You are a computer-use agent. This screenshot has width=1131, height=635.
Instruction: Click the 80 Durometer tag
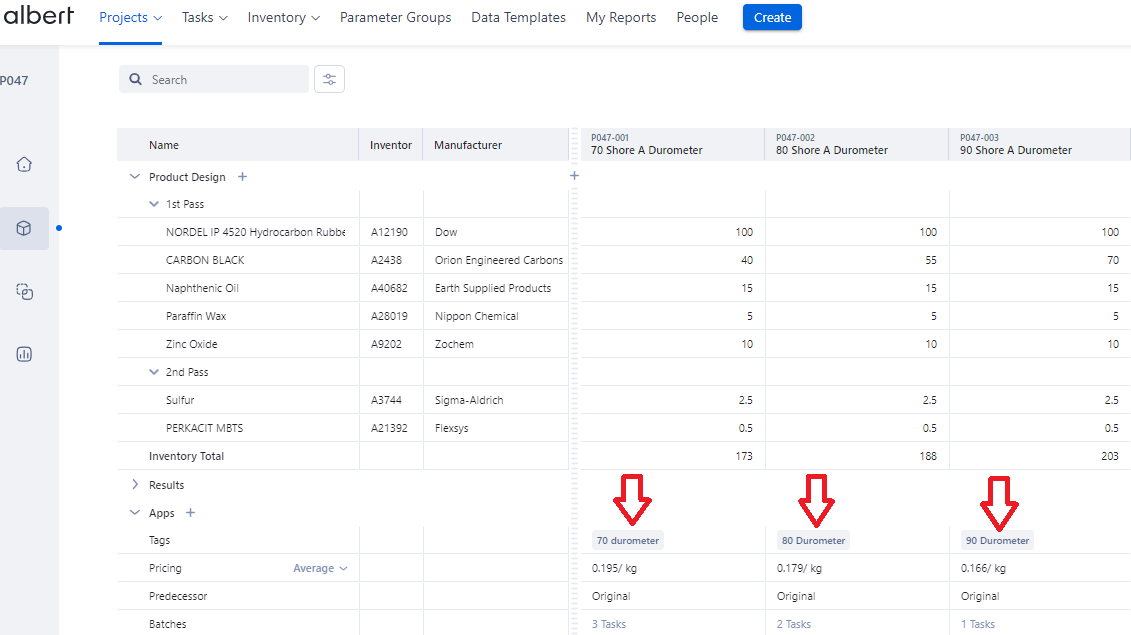coord(813,540)
